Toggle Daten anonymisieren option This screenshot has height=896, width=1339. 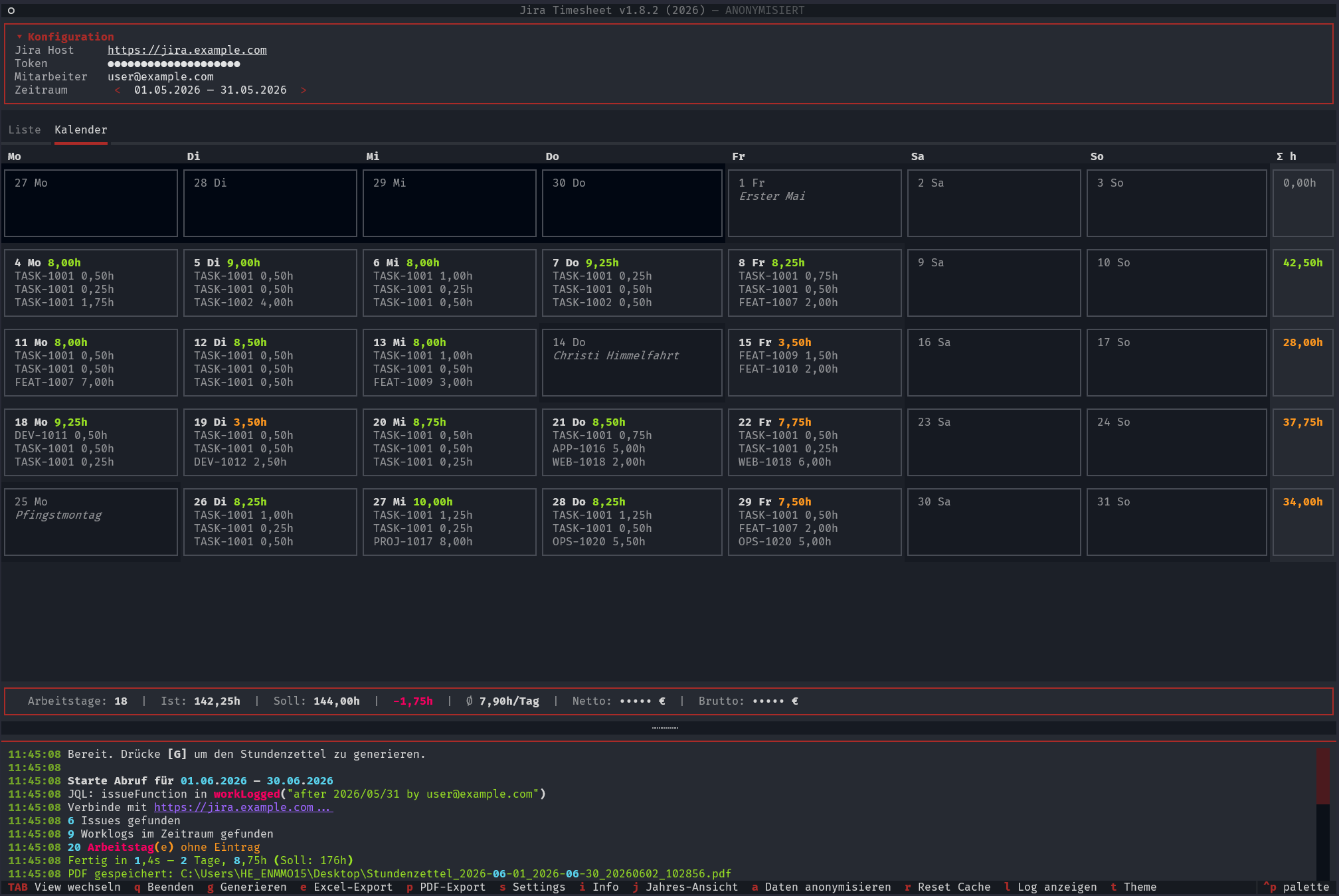tap(822, 887)
